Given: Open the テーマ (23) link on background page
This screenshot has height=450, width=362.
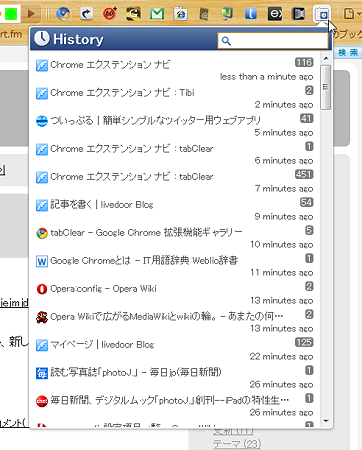Looking at the screenshot, I should pyautogui.click(x=237, y=444).
